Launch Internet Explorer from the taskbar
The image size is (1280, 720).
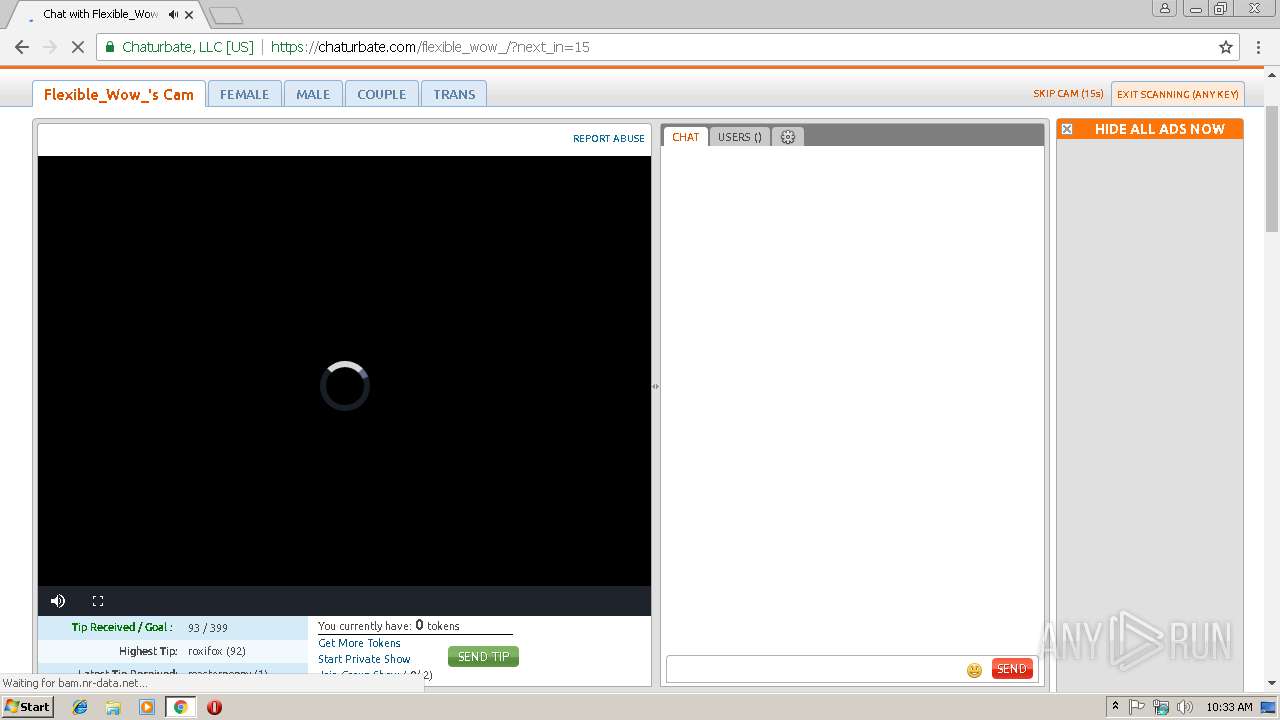tap(80, 707)
